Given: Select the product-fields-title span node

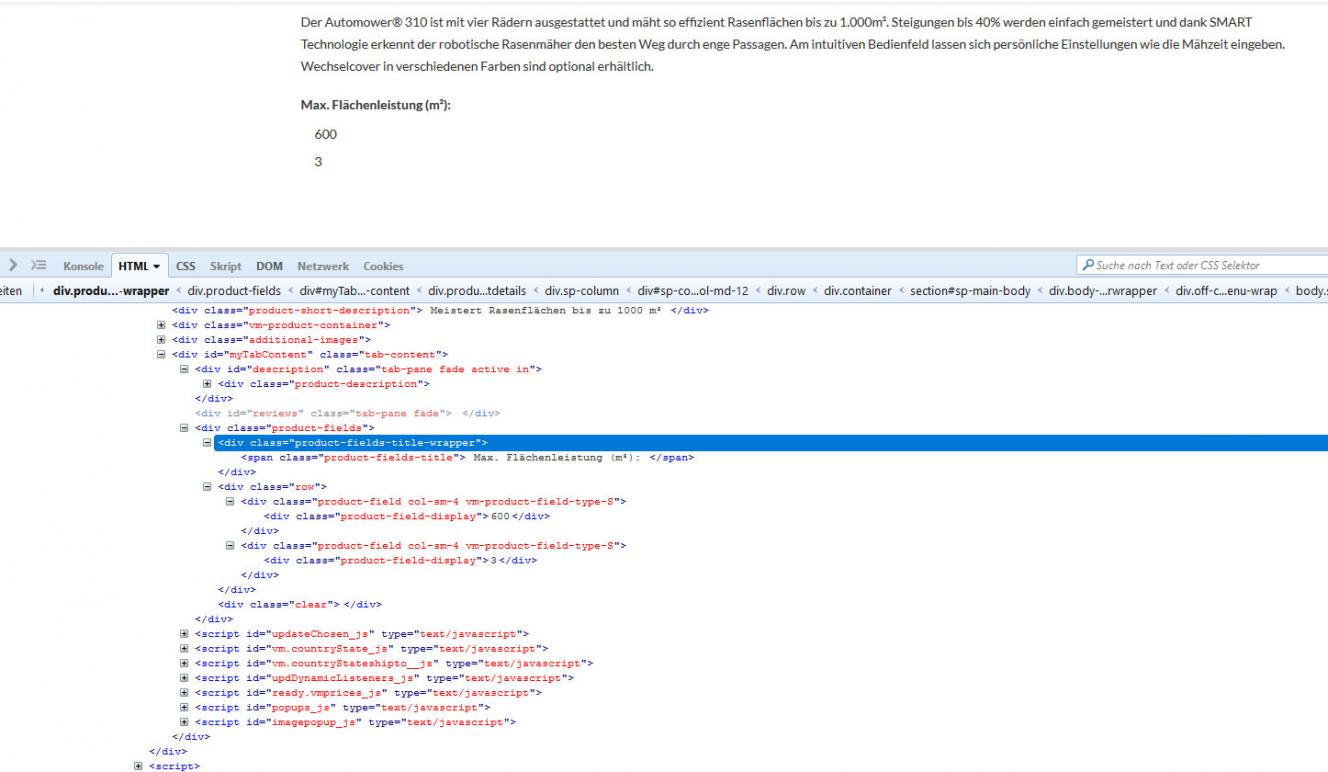Looking at the screenshot, I should [460, 458].
